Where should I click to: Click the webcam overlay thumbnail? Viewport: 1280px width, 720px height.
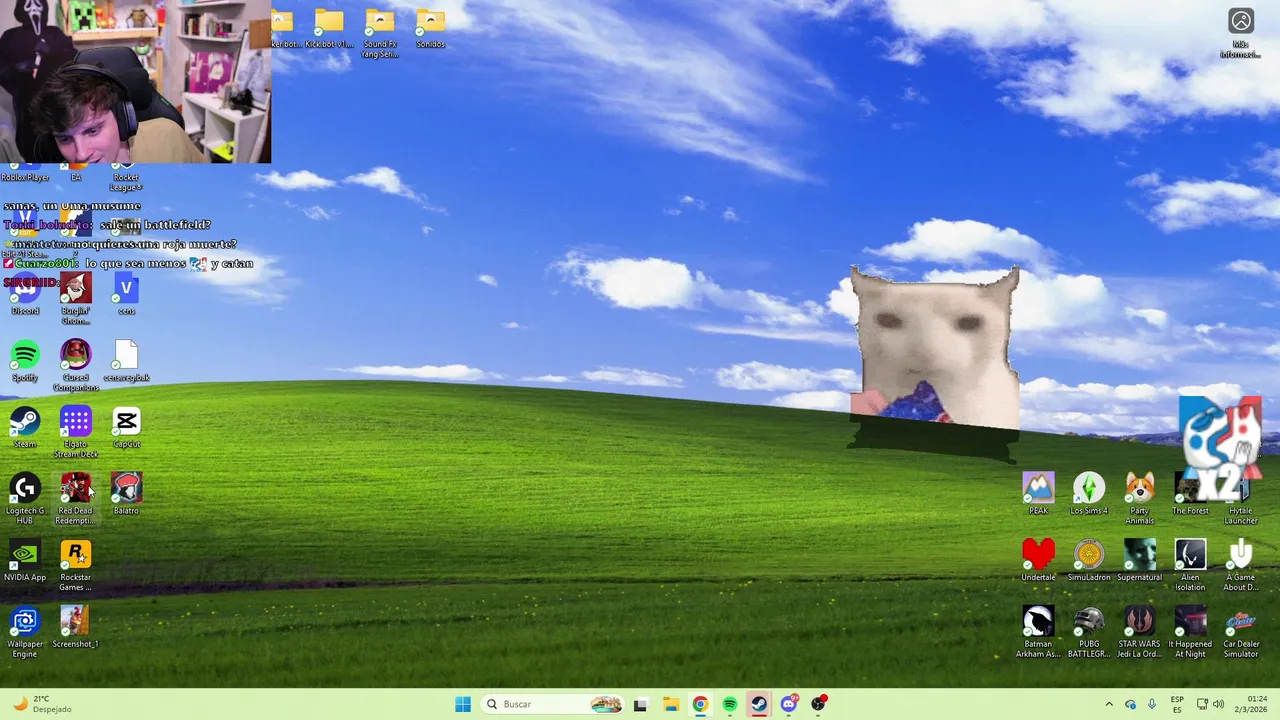pos(135,81)
